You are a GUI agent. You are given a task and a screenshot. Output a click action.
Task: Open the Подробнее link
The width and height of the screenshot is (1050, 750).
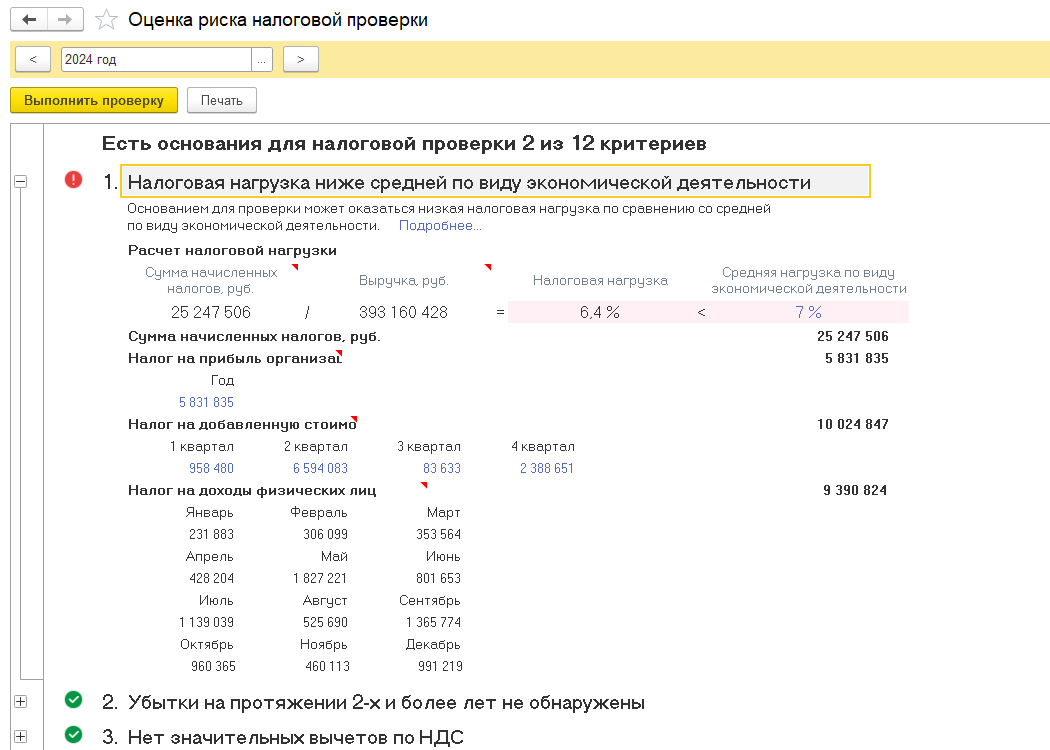click(440, 226)
